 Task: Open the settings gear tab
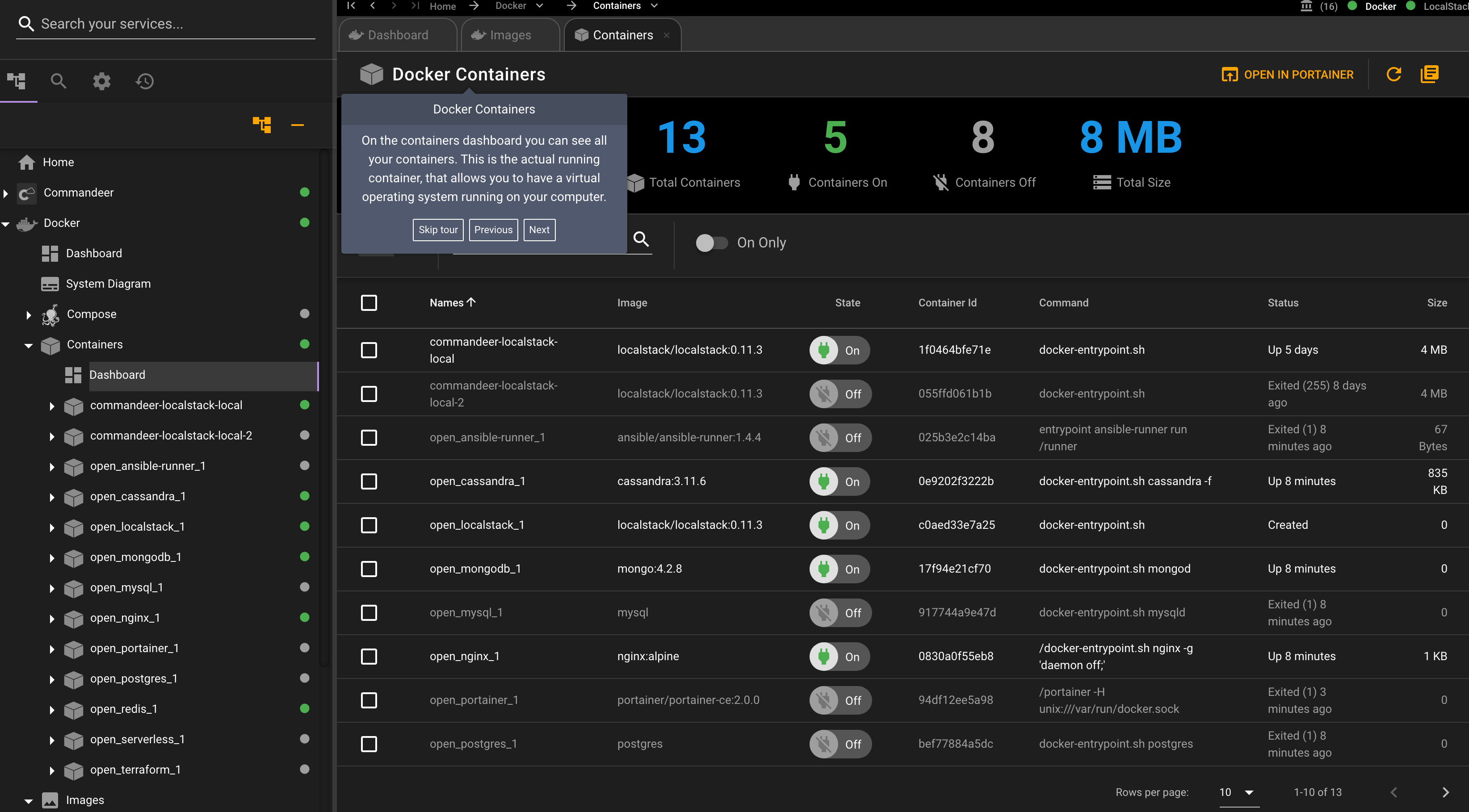(101, 81)
